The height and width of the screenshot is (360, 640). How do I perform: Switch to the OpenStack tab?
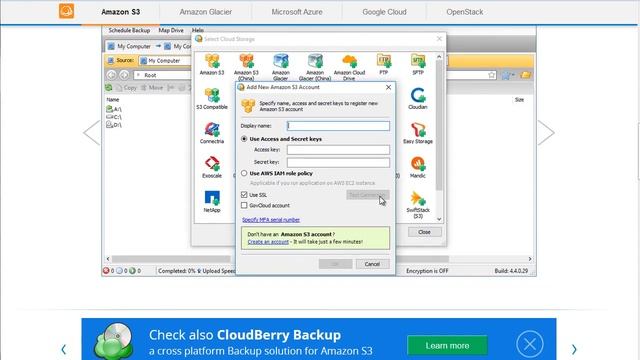tap(464, 12)
